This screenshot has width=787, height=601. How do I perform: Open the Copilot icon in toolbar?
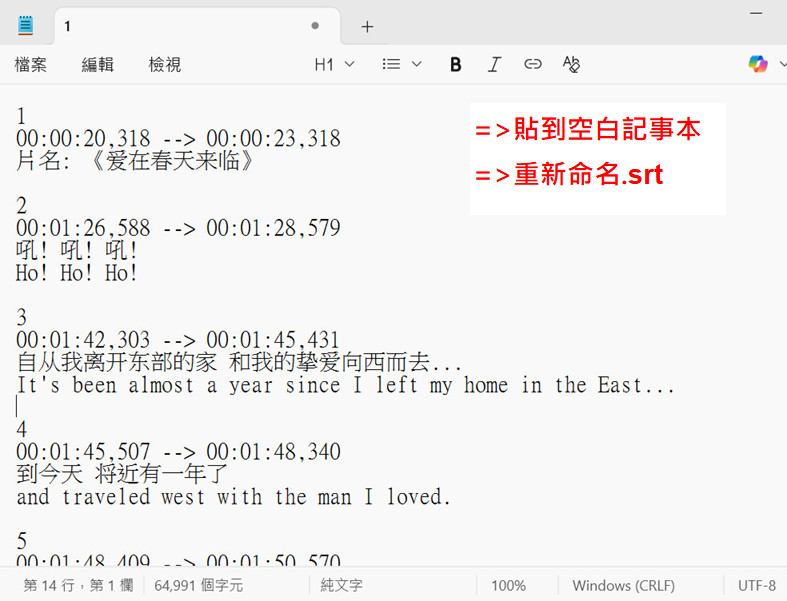click(x=758, y=65)
